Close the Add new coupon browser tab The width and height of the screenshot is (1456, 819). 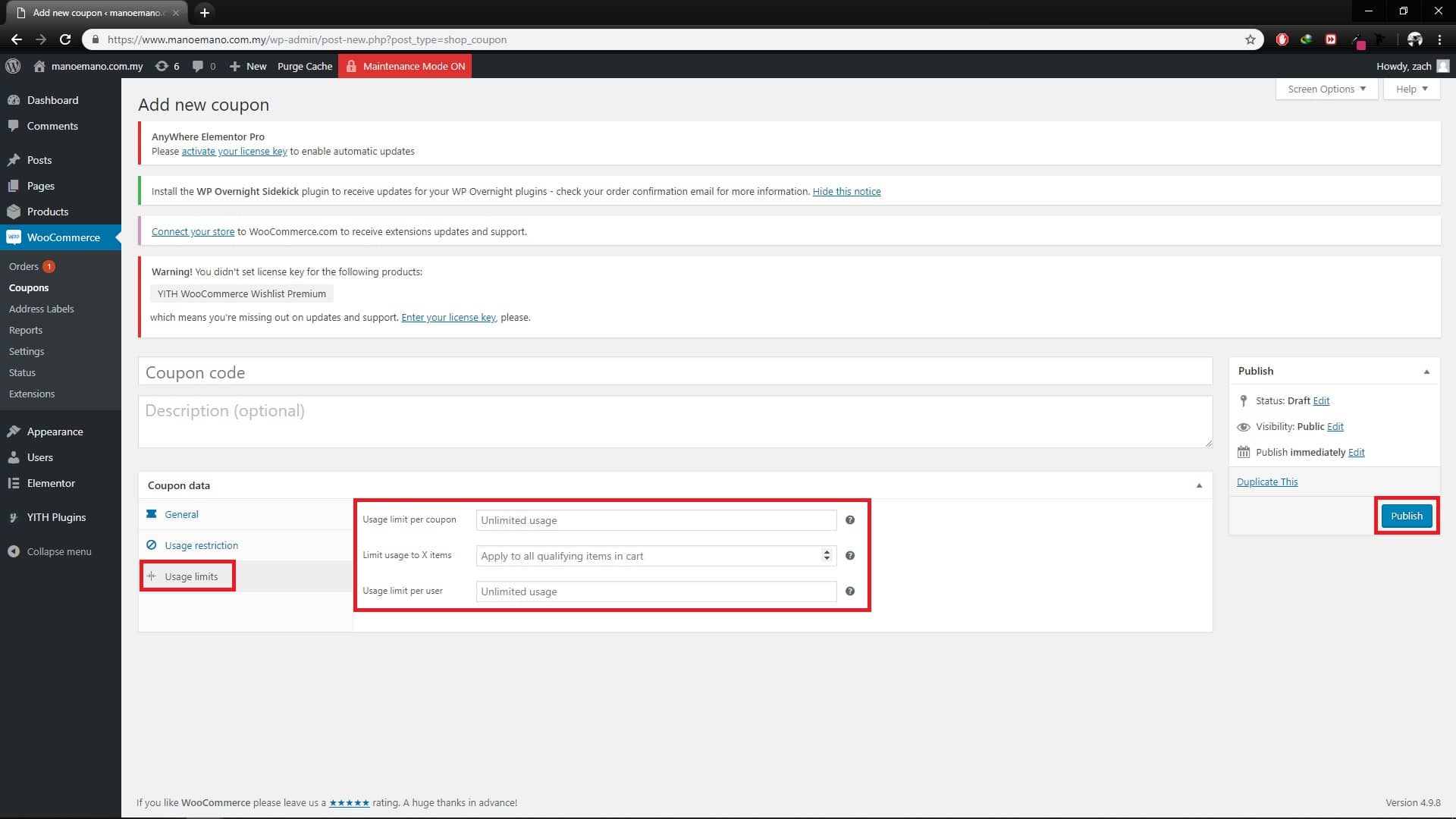click(x=176, y=12)
